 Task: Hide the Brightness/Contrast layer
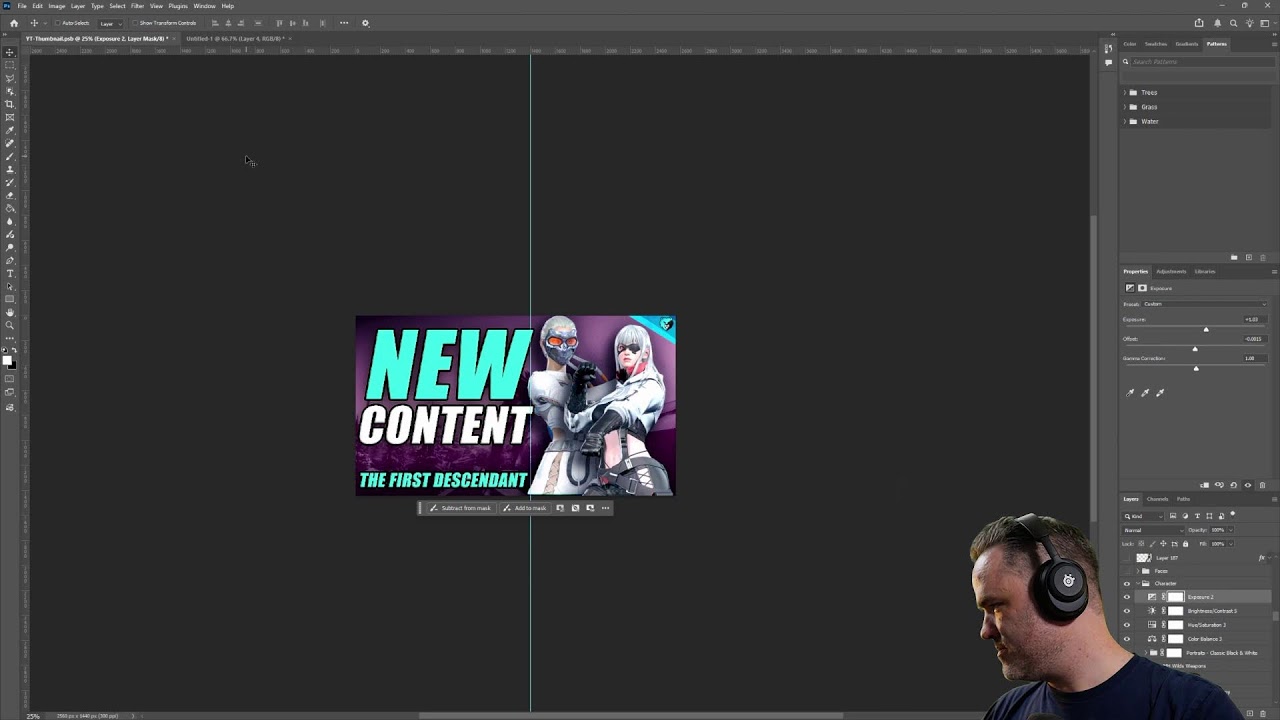coord(1127,611)
